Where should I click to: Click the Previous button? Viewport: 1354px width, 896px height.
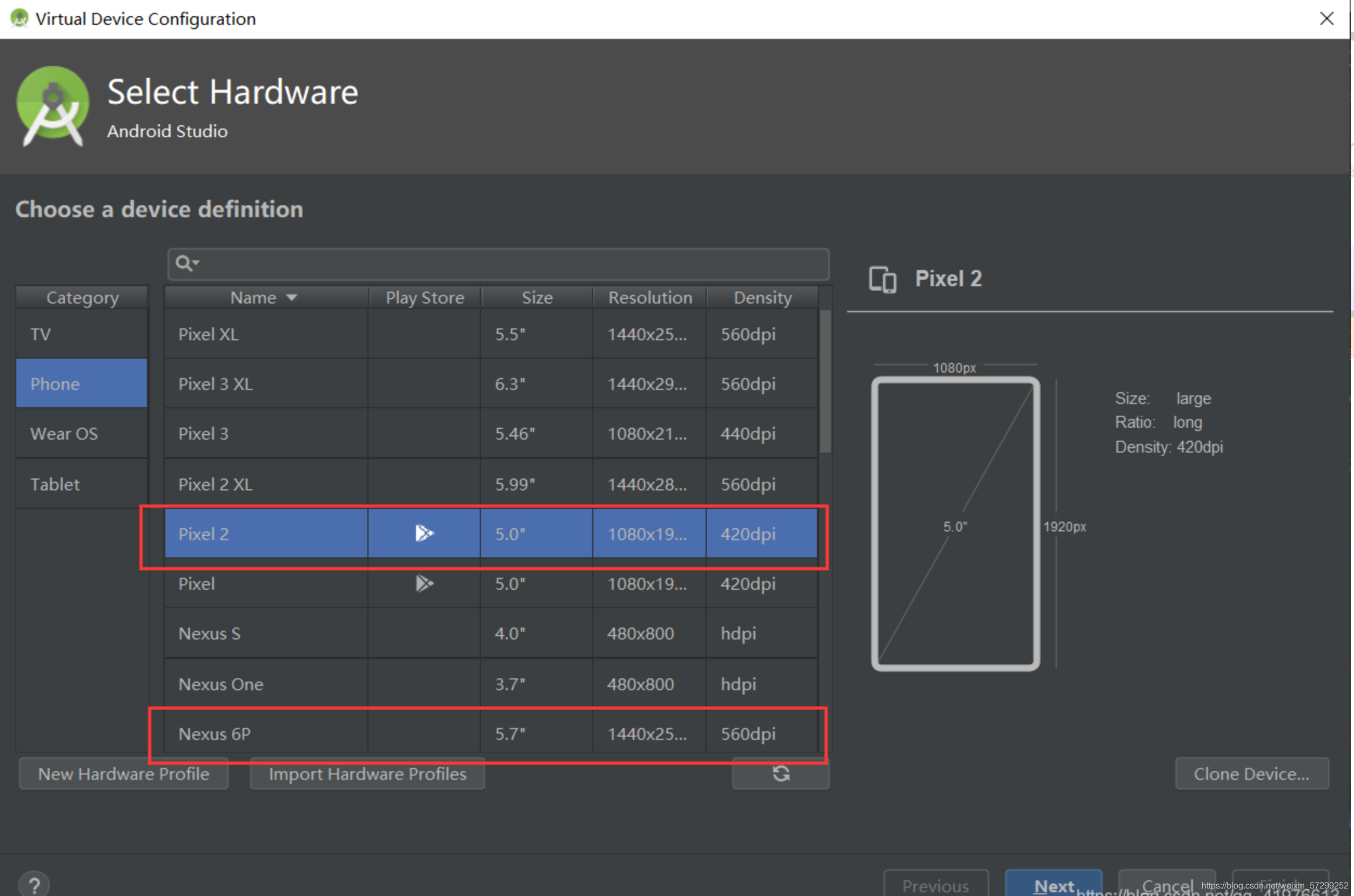[x=936, y=884]
